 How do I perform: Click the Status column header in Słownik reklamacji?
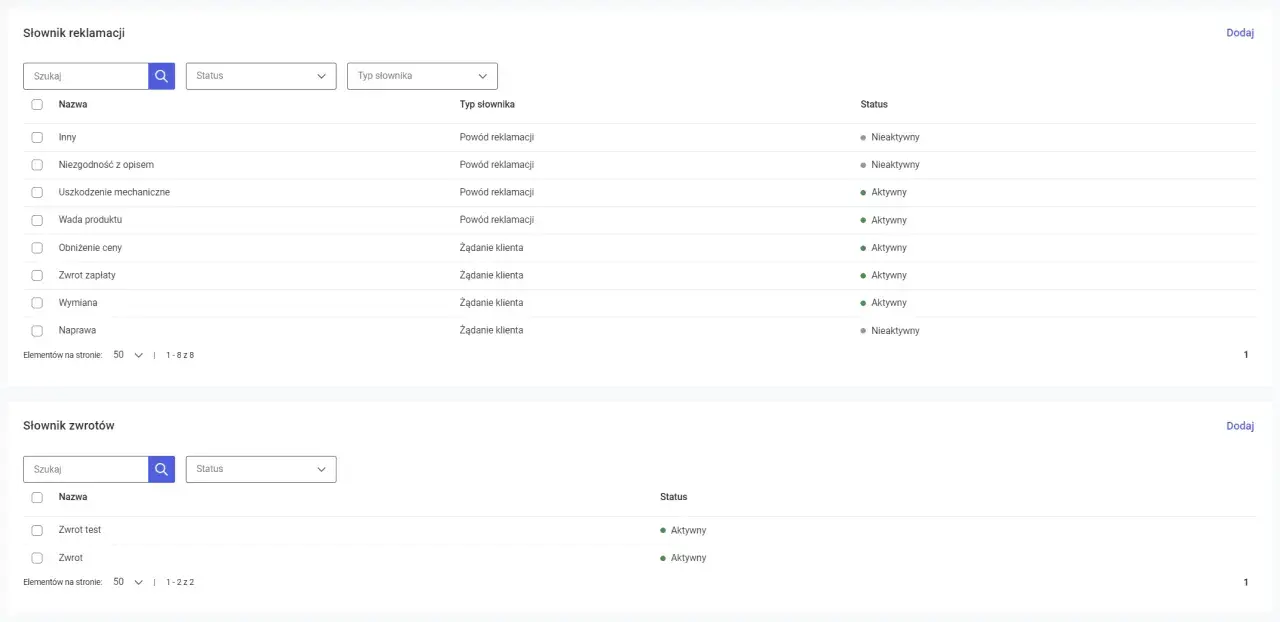pyautogui.click(x=874, y=104)
